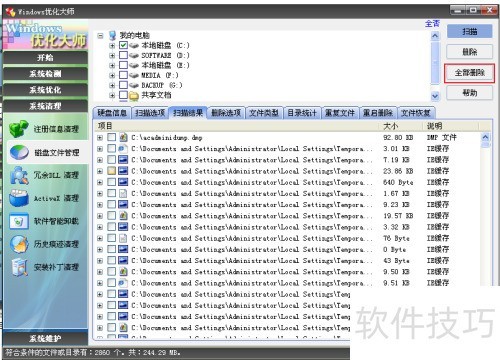Viewport: 500px width, 360px height.
Task: Expand the 本地磁盘 (C:) tree node
Action: coord(112,46)
